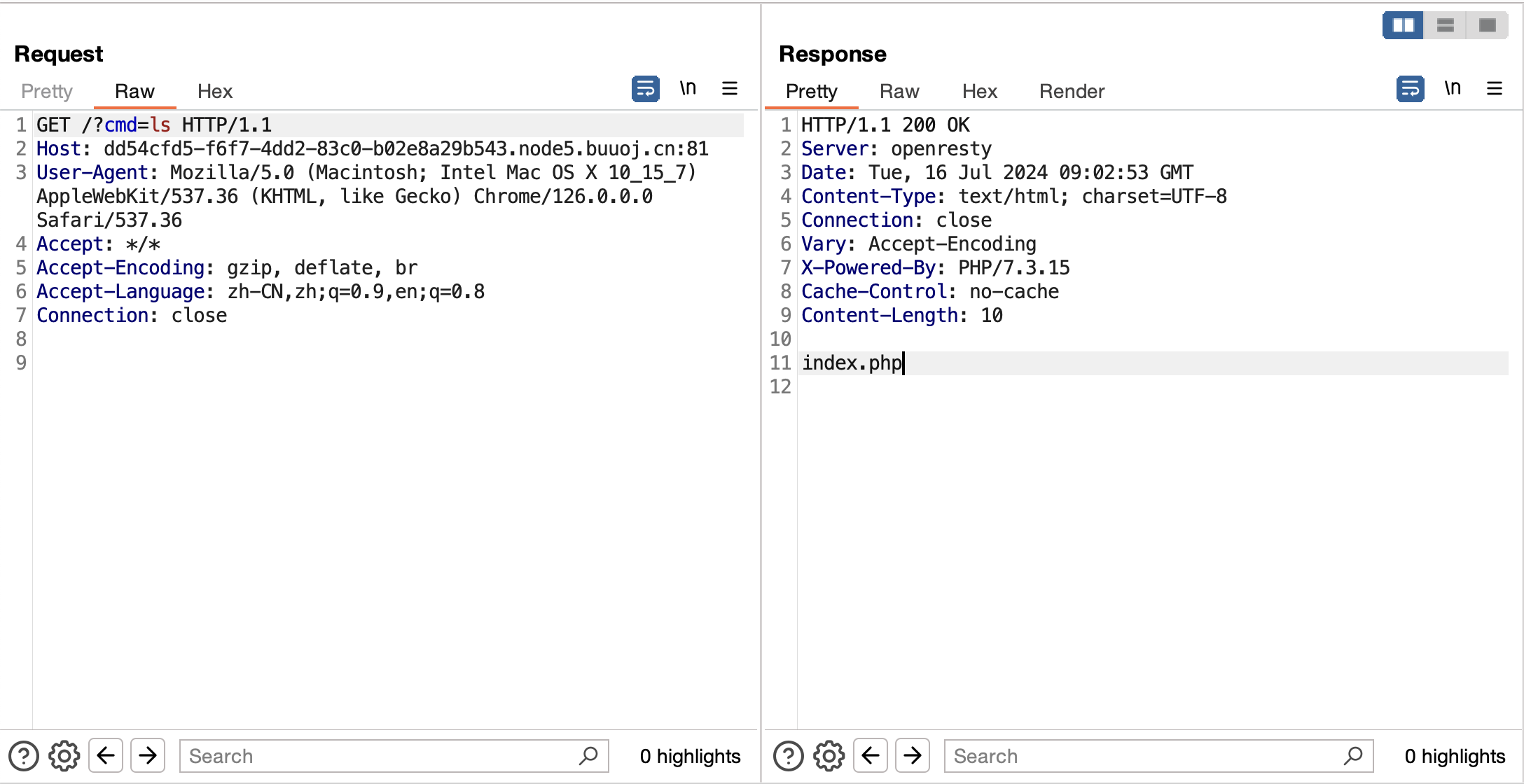
Task: Select combined tabbed layout icon
Action: [1487, 26]
